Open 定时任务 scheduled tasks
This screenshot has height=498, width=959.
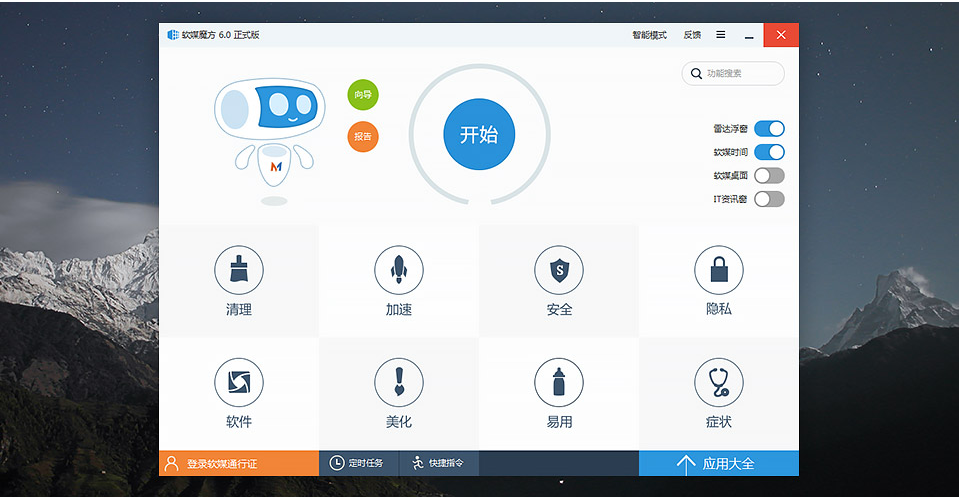[x=359, y=463]
